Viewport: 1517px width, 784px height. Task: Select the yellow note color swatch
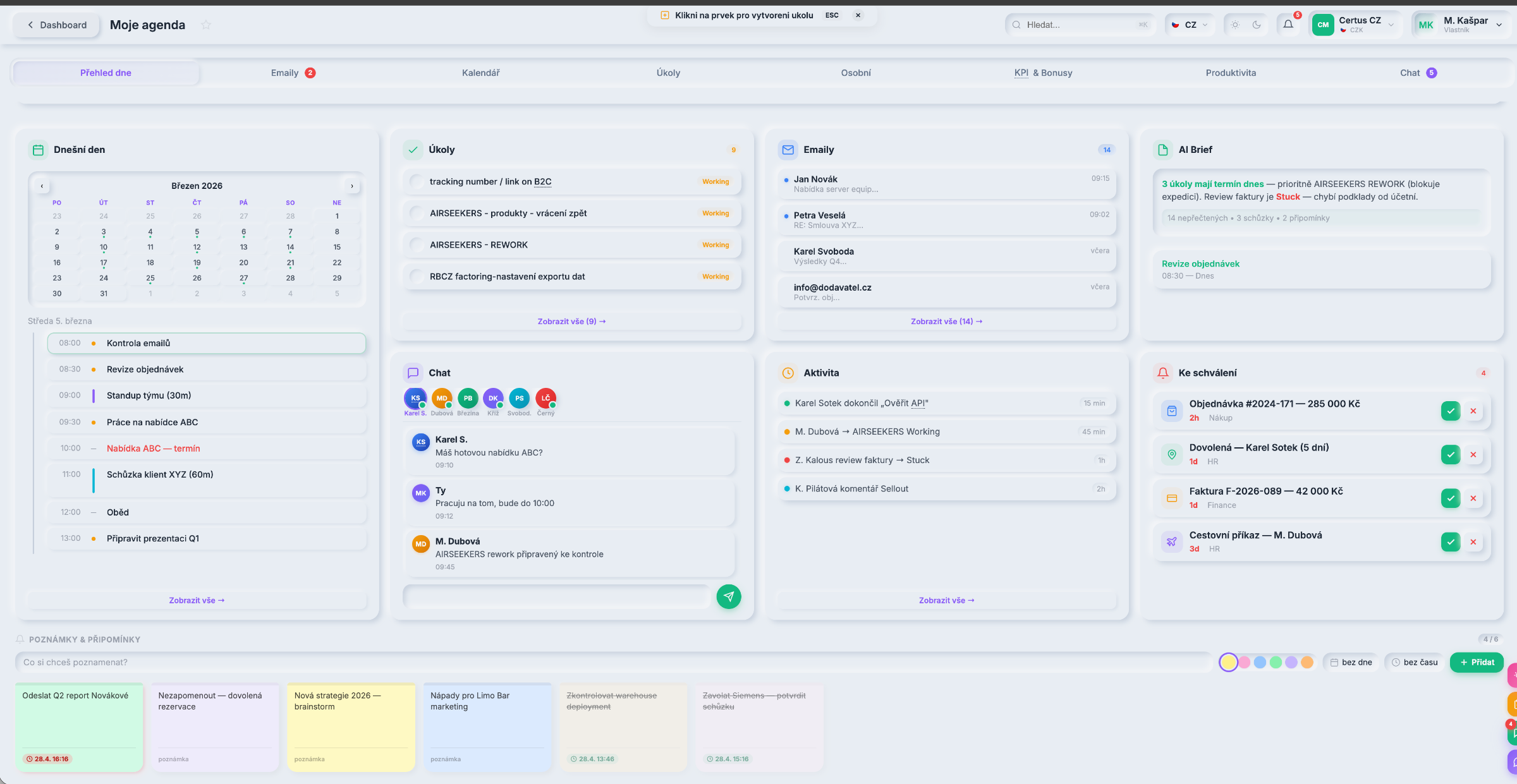click(x=1228, y=662)
